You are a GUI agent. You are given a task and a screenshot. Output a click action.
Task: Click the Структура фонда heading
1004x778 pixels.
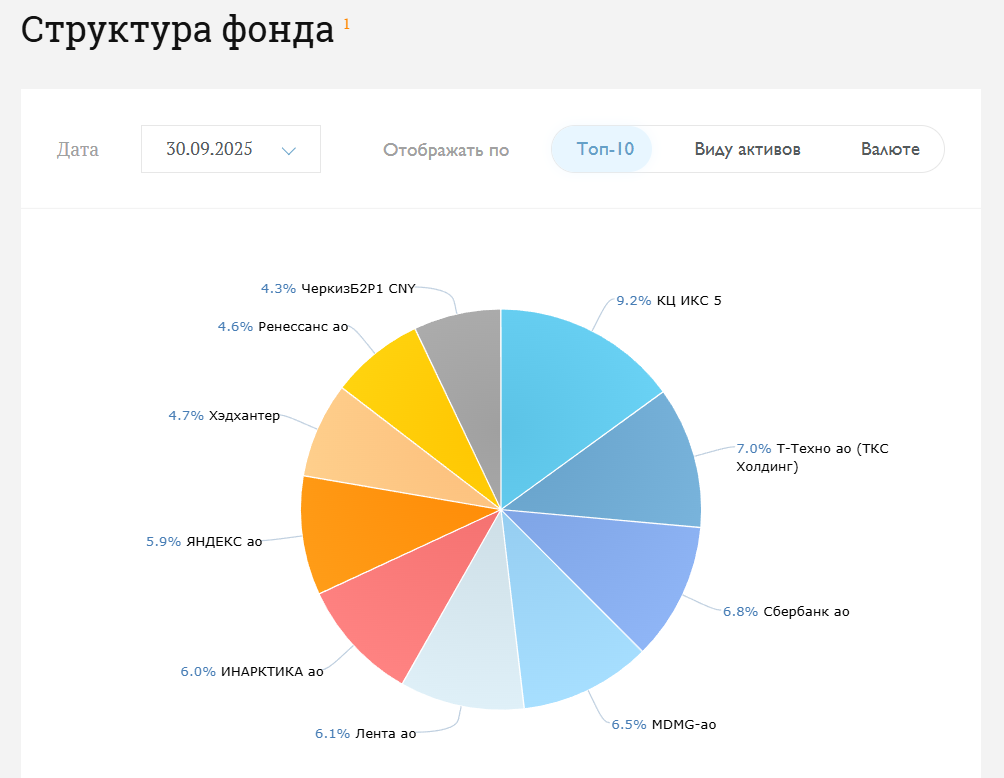177,29
